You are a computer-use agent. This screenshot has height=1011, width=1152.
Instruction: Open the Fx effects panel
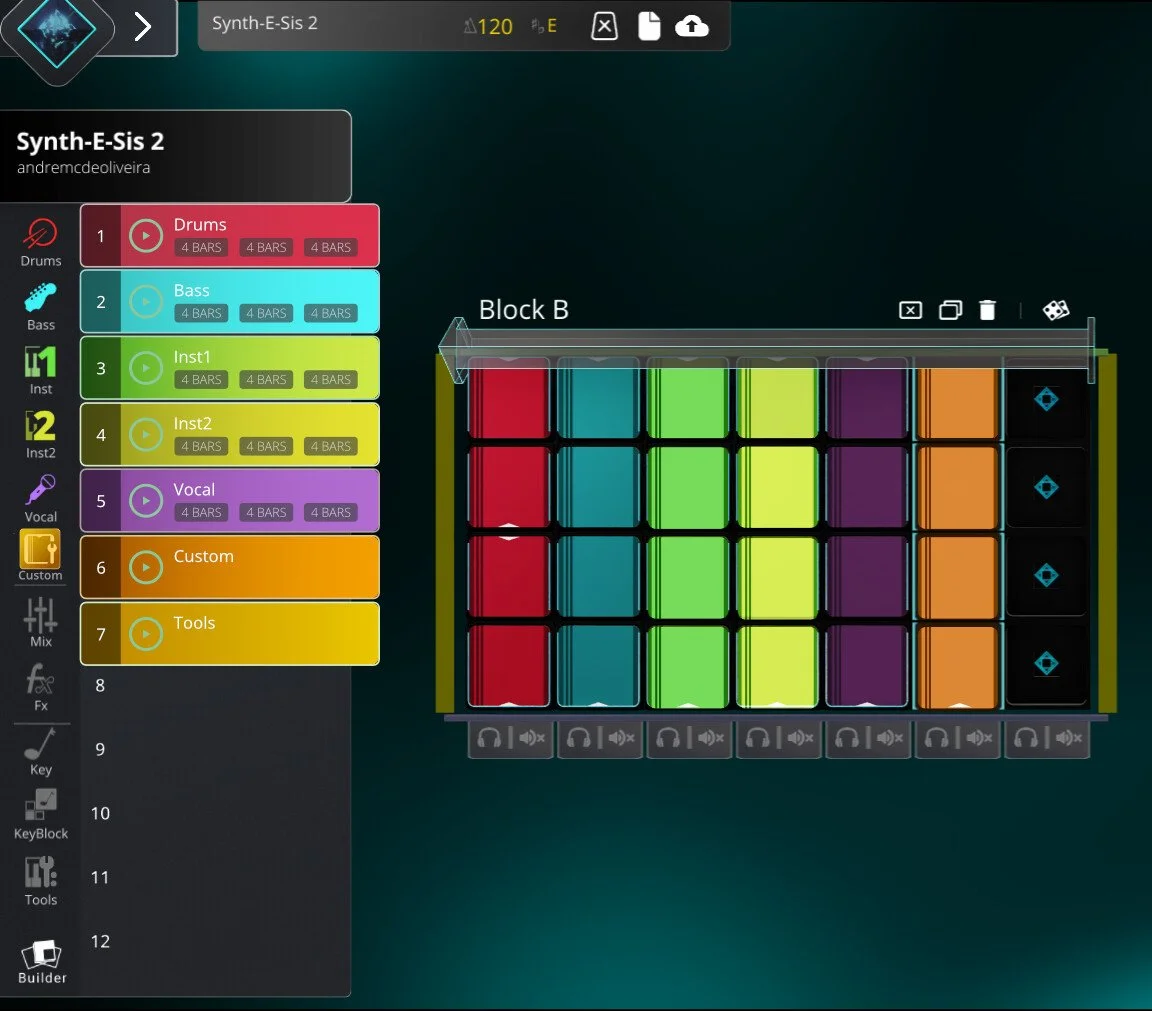[40, 686]
